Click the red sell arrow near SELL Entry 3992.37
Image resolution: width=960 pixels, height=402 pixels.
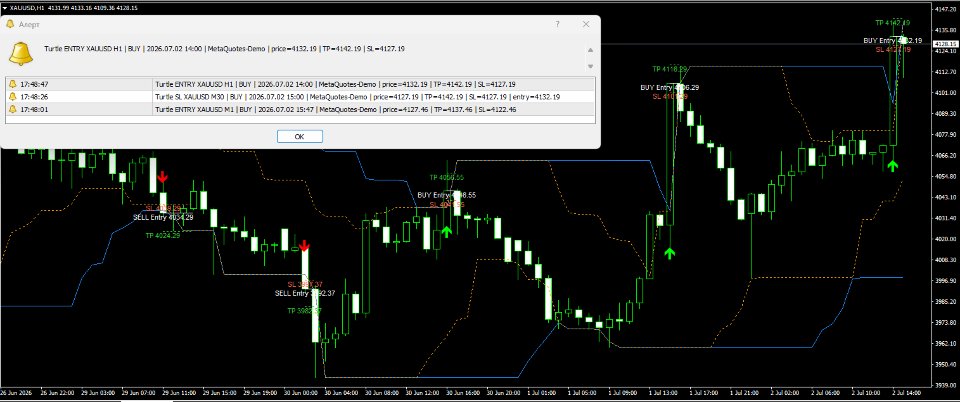click(304, 246)
